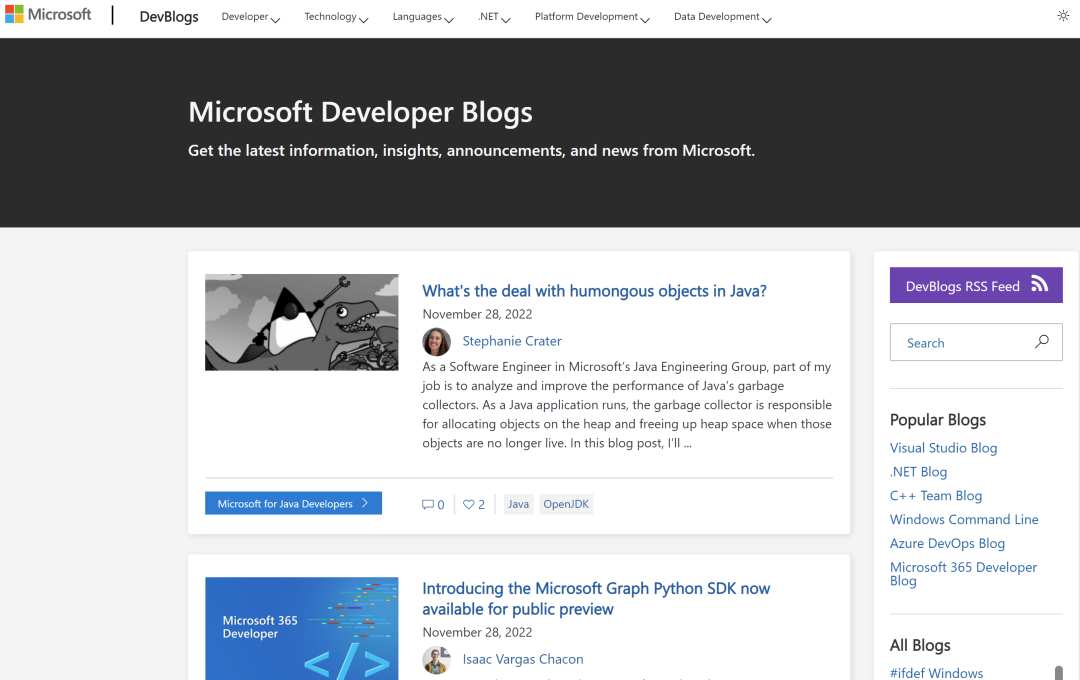Screen dimensions: 1080x680
Task: Open the #ifdef Windows blog link
Action: [x=936, y=673]
